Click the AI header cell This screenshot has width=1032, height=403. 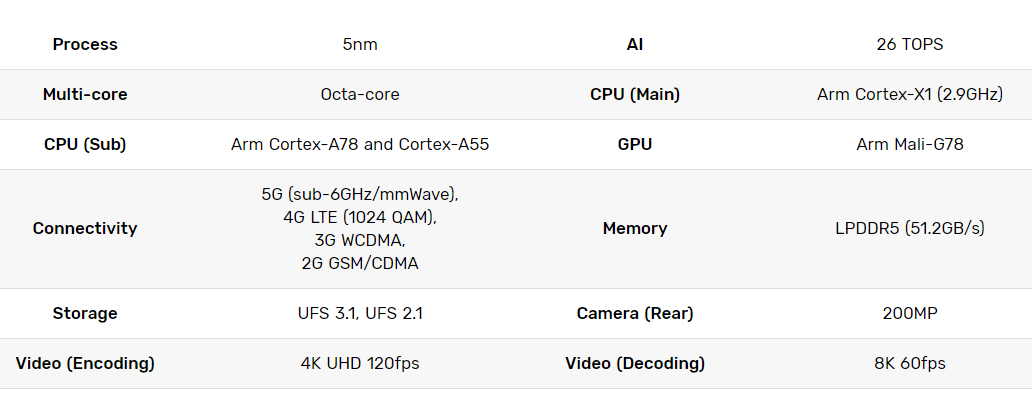tap(634, 44)
